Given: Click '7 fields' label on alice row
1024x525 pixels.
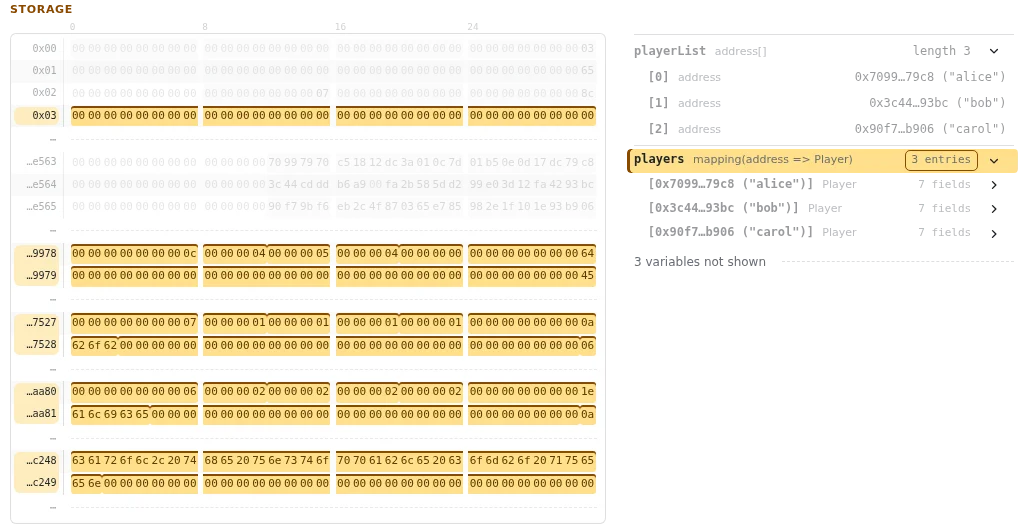Looking at the screenshot, I should (x=944, y=185).
